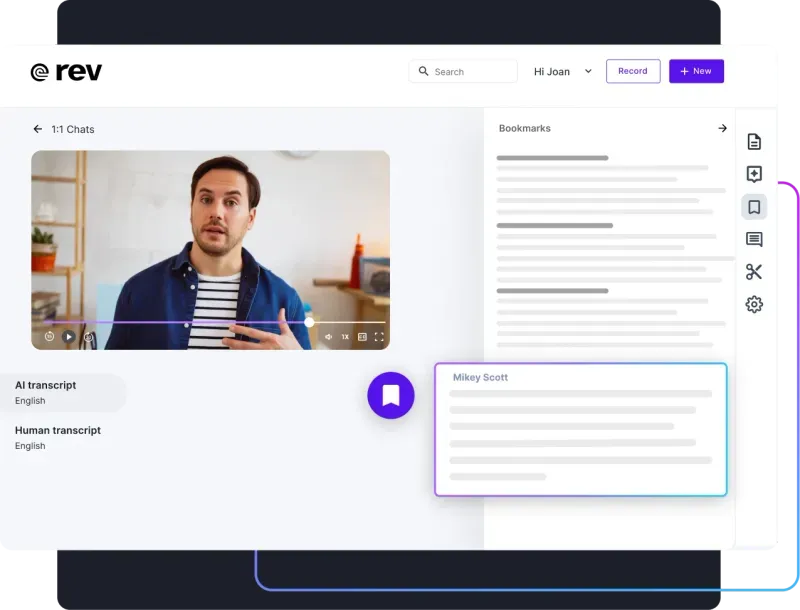This screenshot has width=800, height=610.
Task: Select the Human transcript tab
Action: 58,438
